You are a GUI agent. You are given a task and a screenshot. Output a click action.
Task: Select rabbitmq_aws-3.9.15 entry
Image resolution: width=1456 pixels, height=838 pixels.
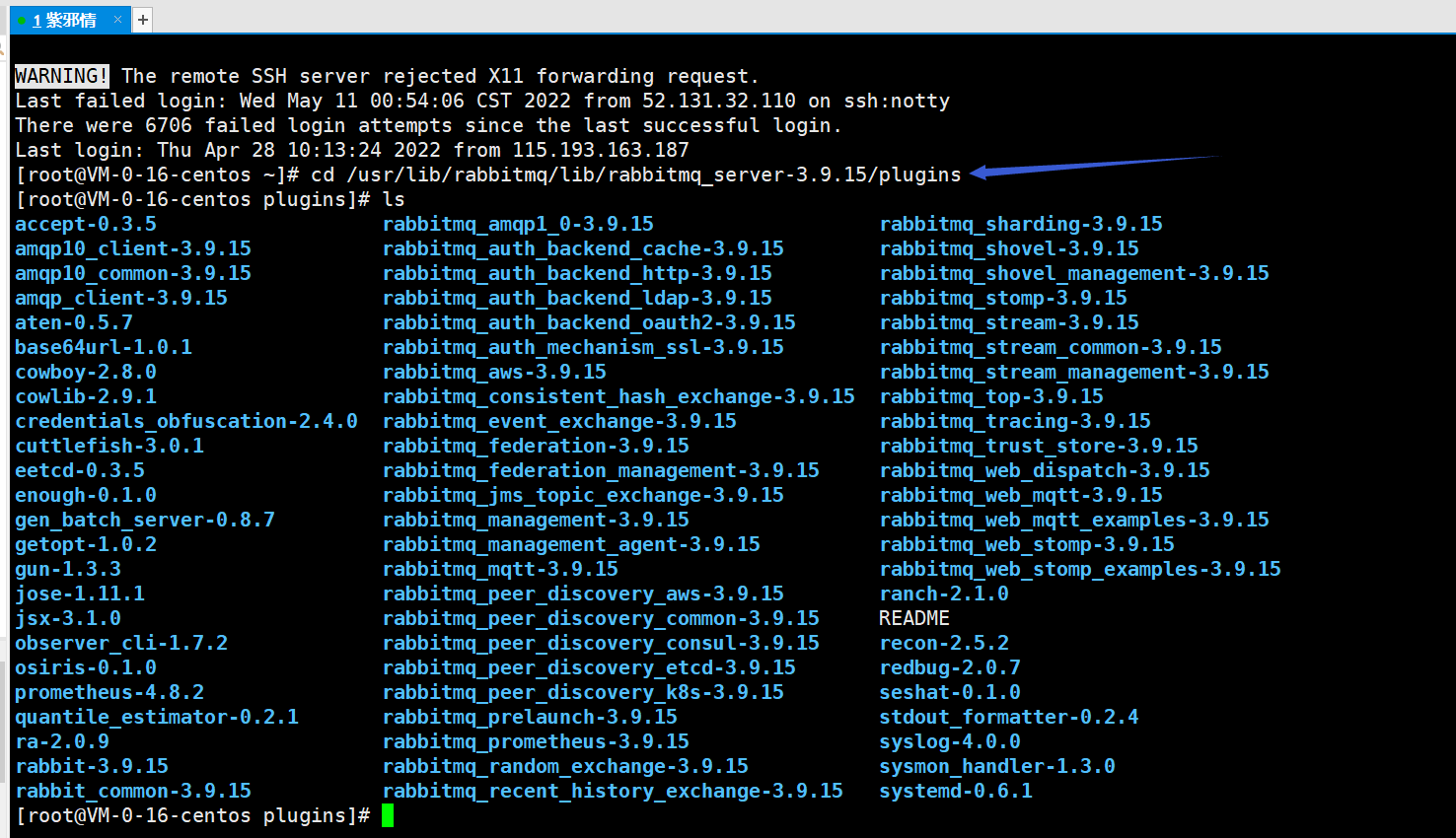point(494,372)
